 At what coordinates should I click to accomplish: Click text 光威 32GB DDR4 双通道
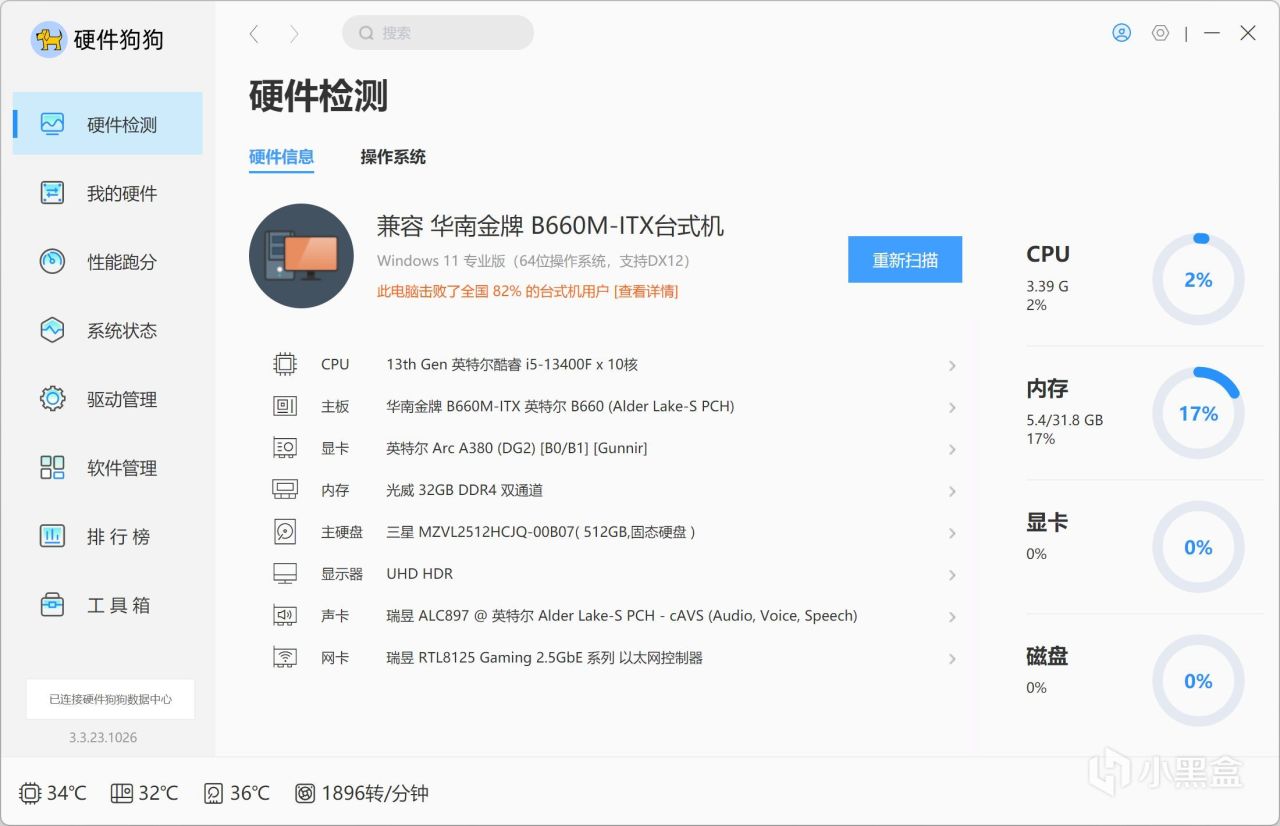tap(465, 490)
